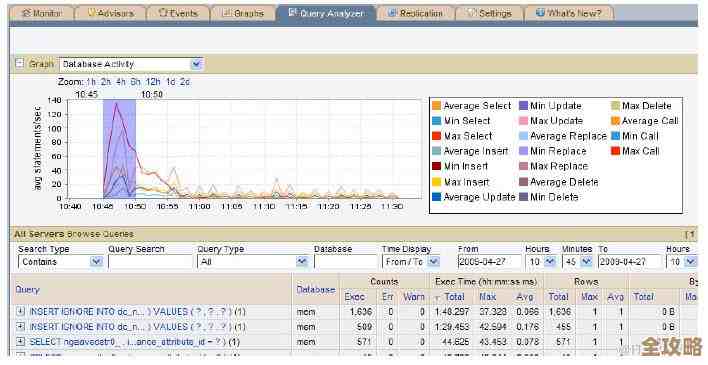This screenshot has height=365, width=708.
Task: Sort by the Database column header
Action: click(316, 290)
